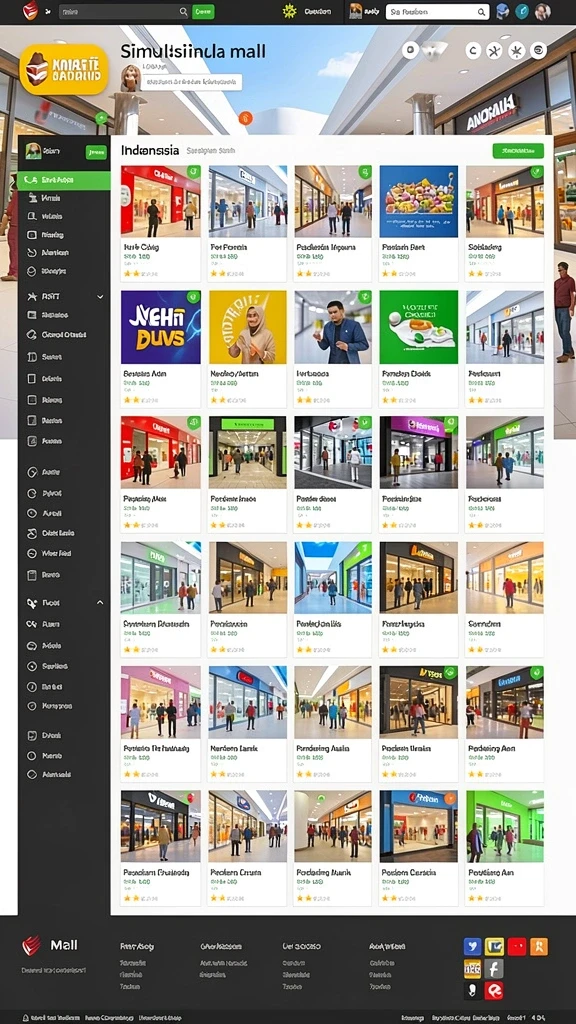Screen dimensions: 576x1024
Task: Click the yellow-green sun icon in the top bar
Action: tap(289, 11)
